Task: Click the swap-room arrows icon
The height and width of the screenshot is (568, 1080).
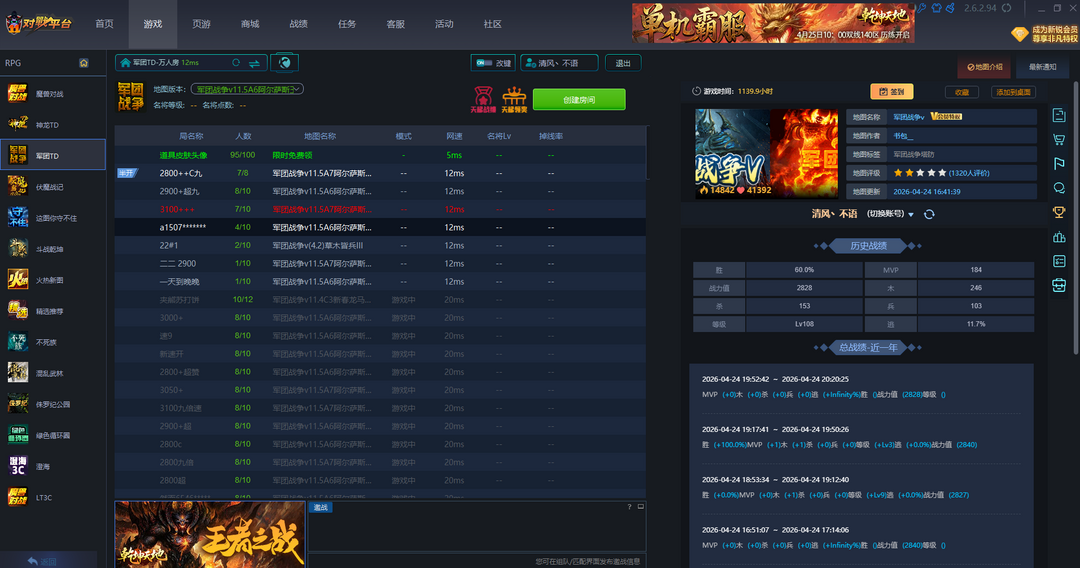Action: coord(254,63)
